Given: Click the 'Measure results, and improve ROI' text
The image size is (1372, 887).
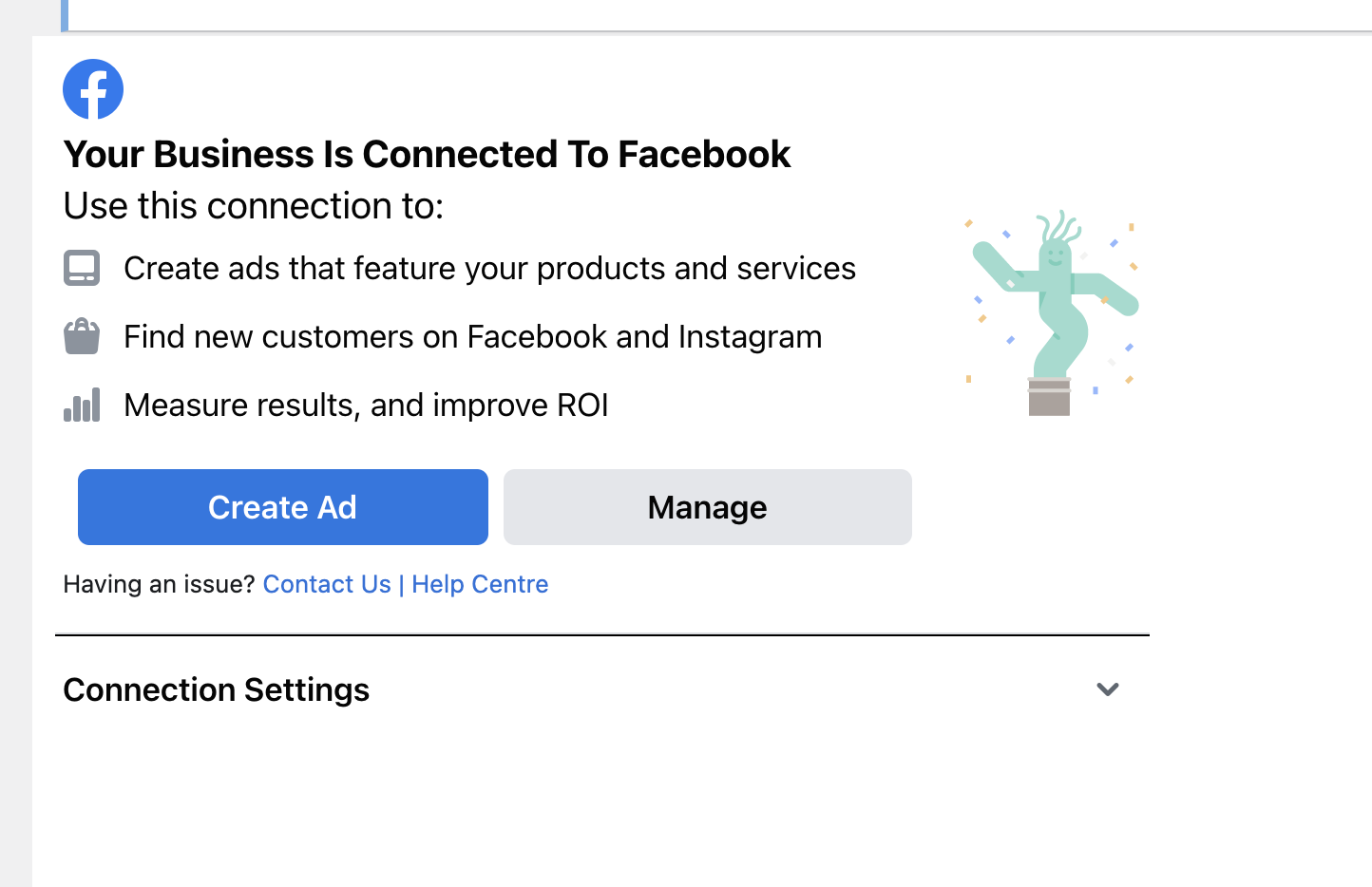Looking at the screenshot, I should coord(366,406).
